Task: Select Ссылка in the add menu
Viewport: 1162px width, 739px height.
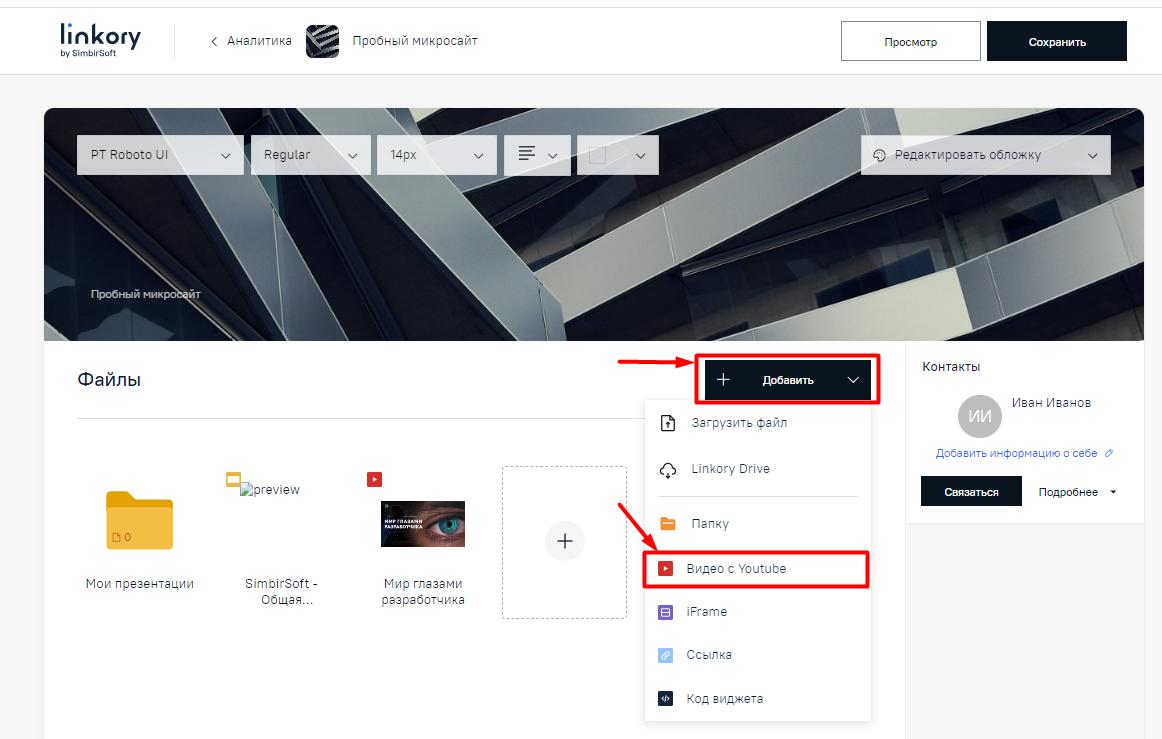Action: tap(709, 655)
